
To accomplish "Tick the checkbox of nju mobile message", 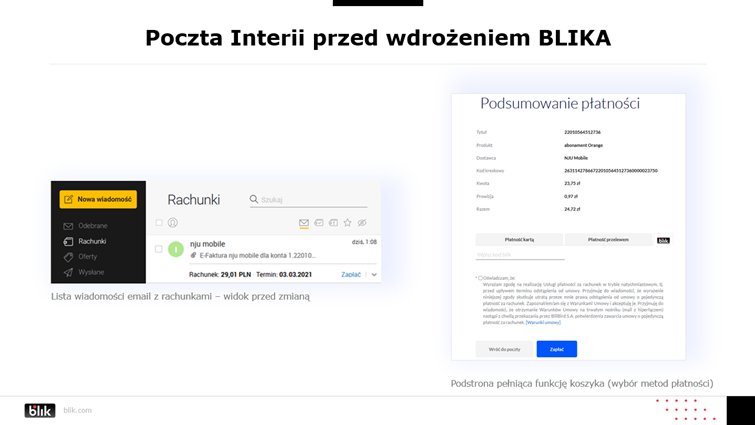I will point(158,249).
